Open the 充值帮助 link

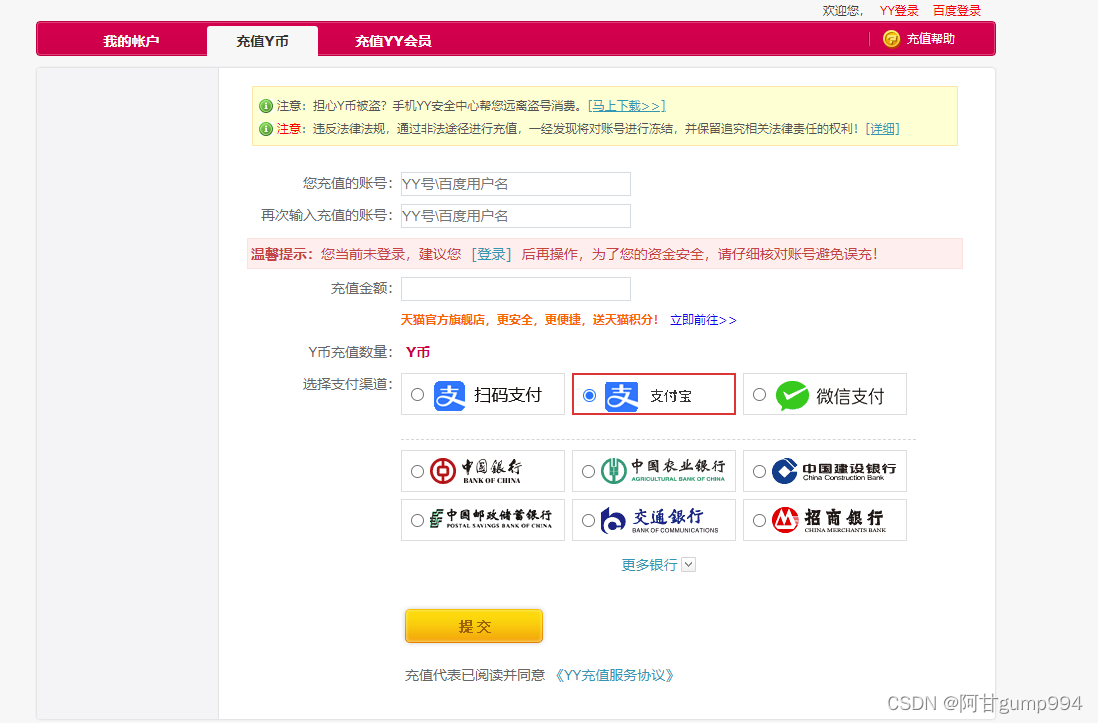[930, 39]
